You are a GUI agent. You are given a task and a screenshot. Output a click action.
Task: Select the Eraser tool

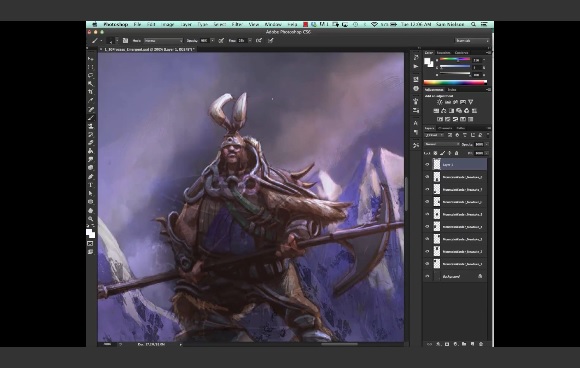[x=90, y=143]
